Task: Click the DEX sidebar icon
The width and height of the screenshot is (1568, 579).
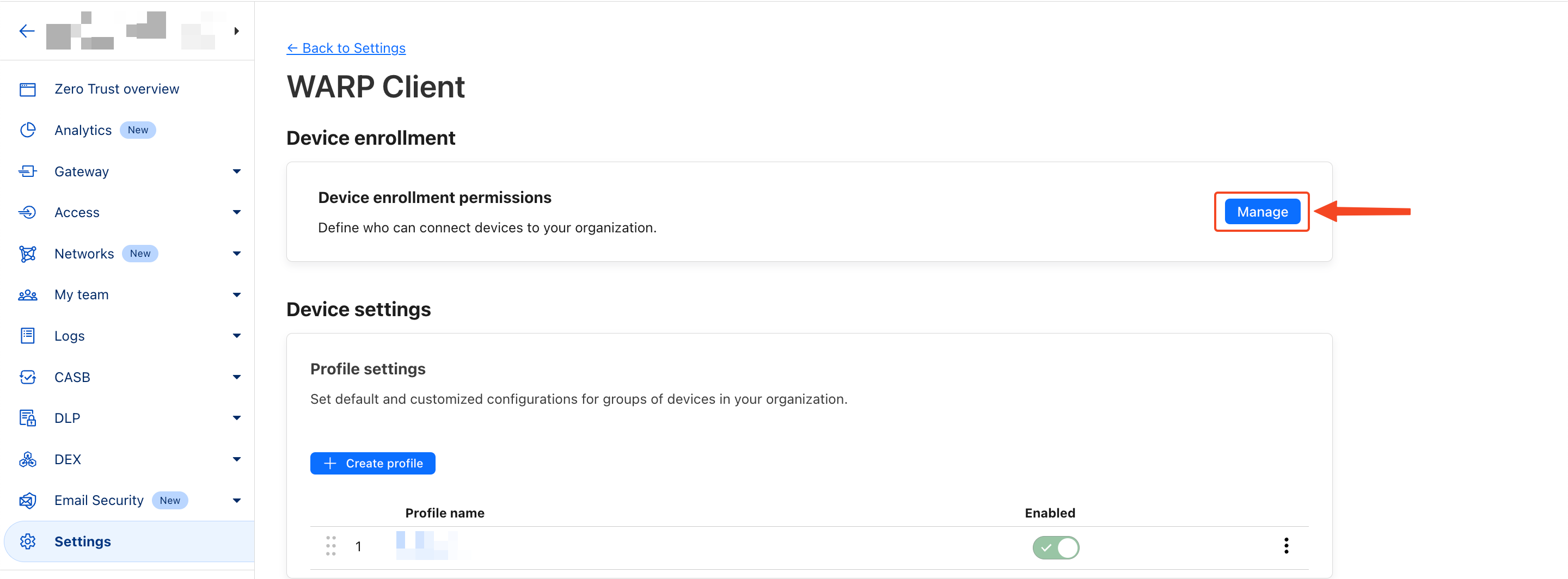Action: (28, 459)
